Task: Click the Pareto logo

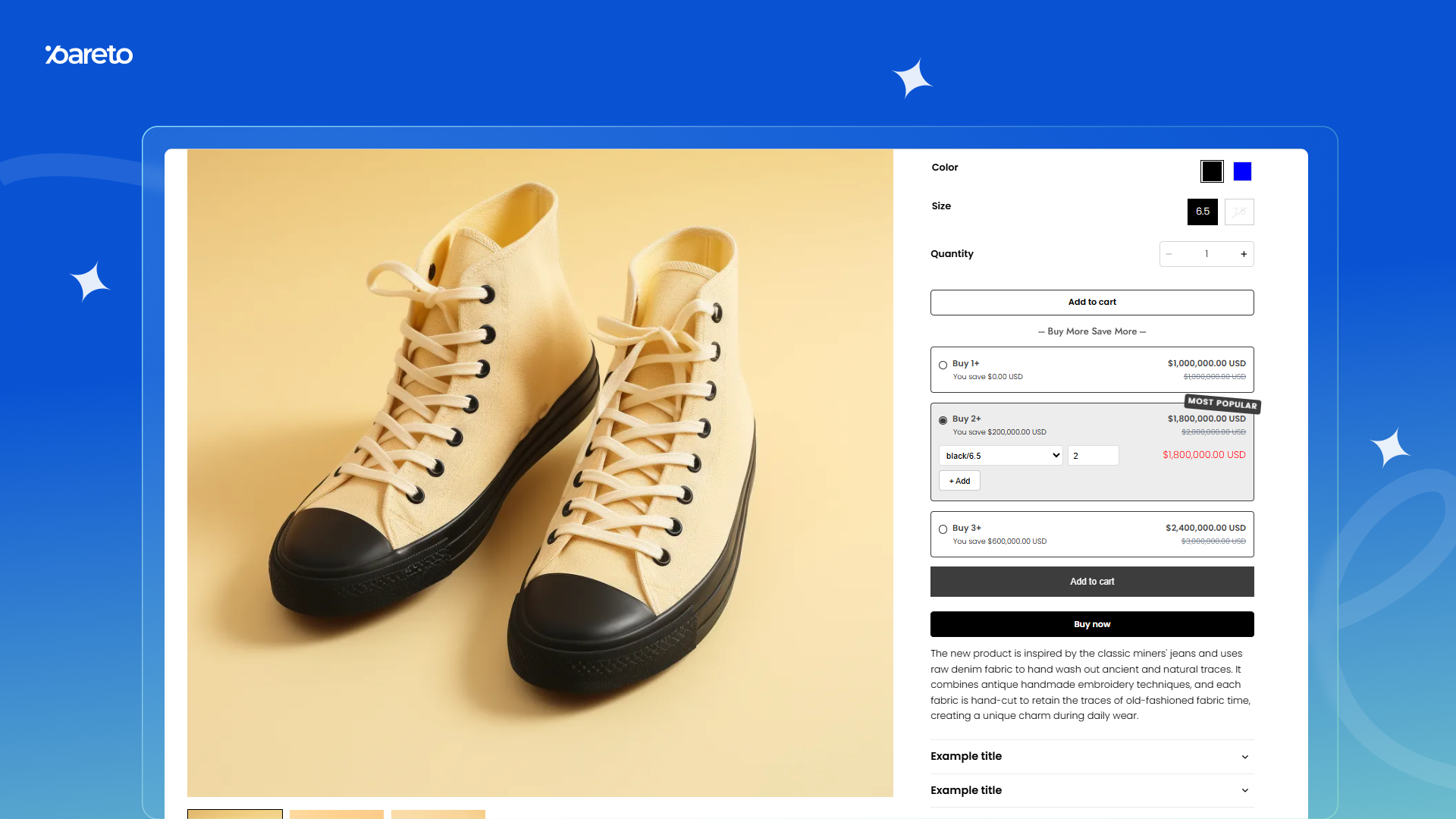Action: click(89, 55)
